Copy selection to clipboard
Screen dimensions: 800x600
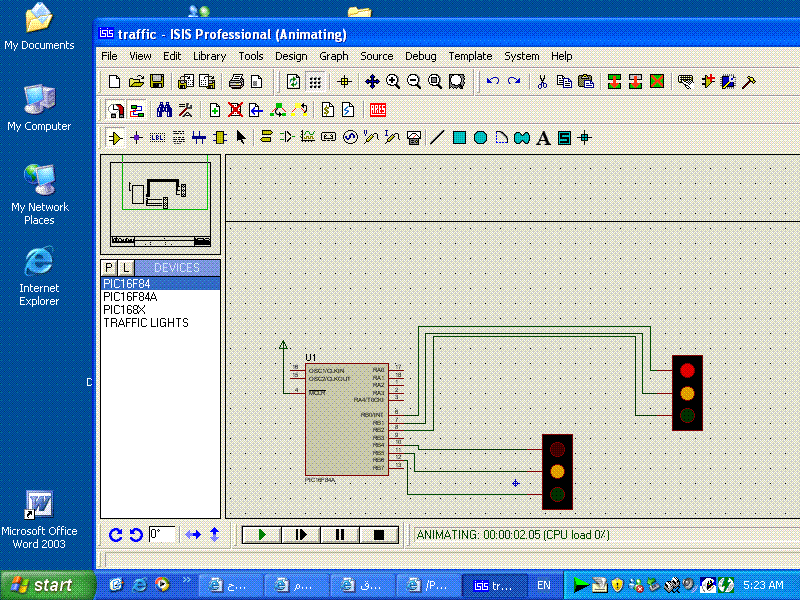564,82
